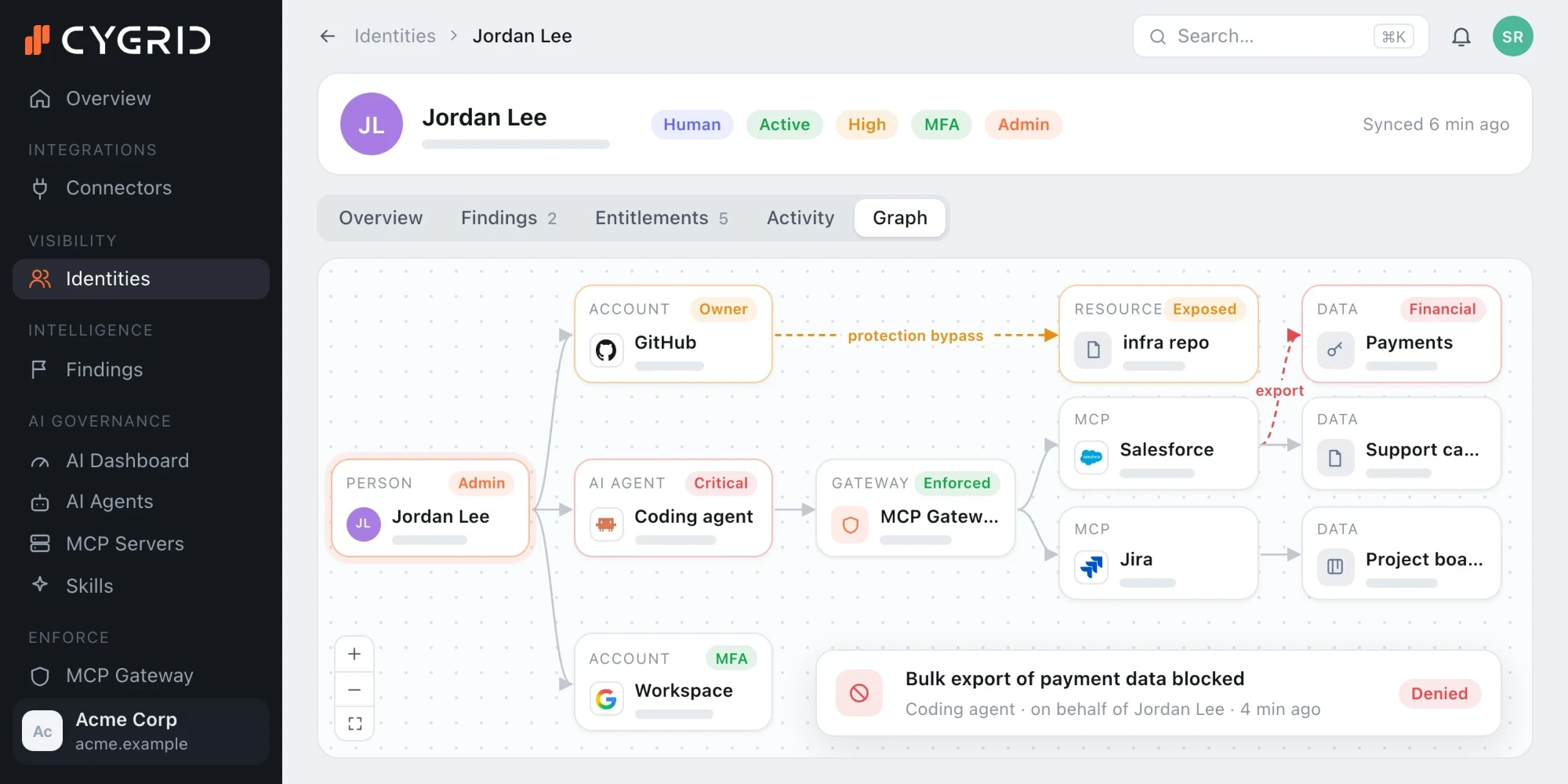Click the Project board columns icon

[1334, 566]
